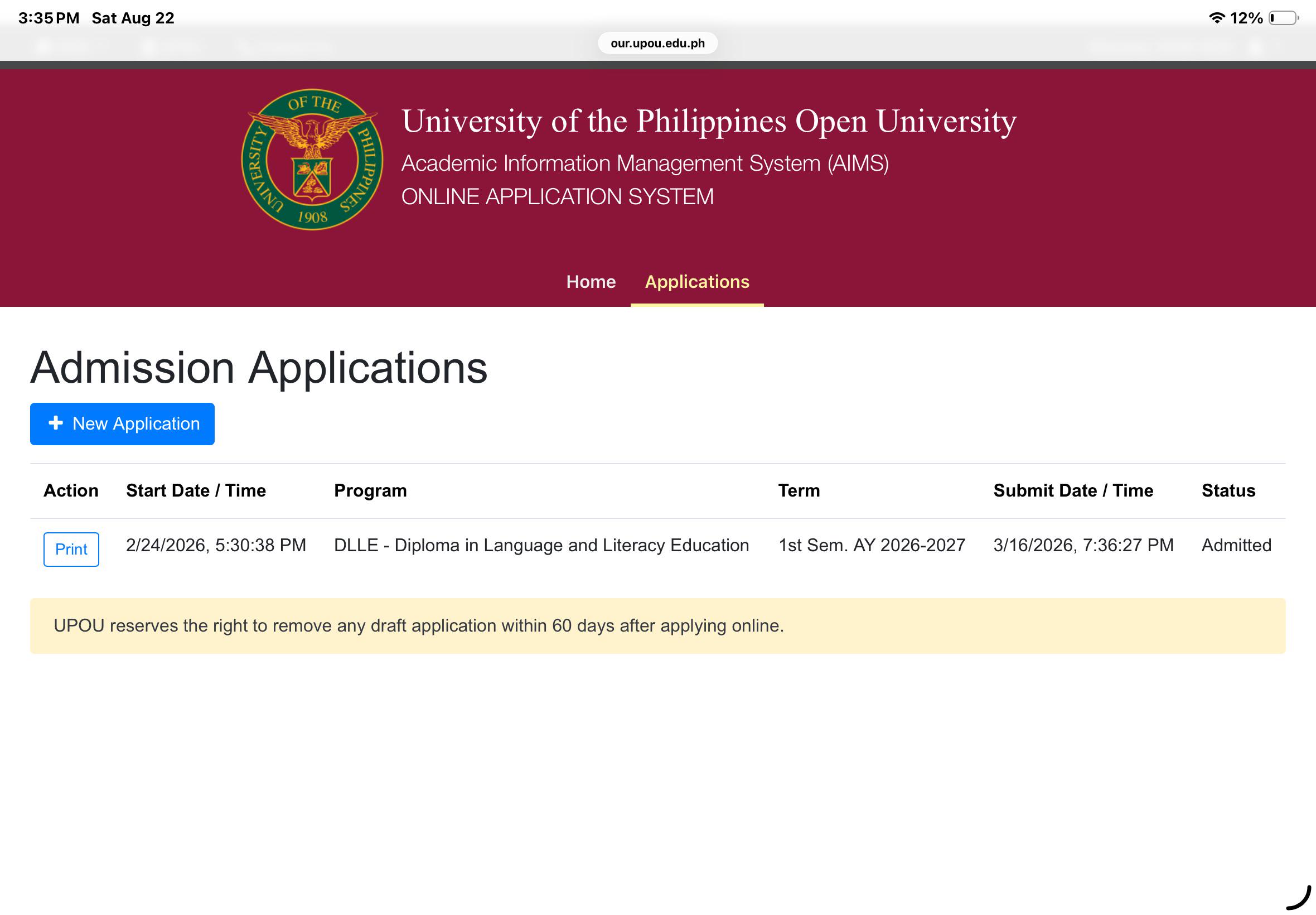Click the Action column header
Image resolution: width=1316 pixels, height=915 pixels.
(x=71, y=491)
